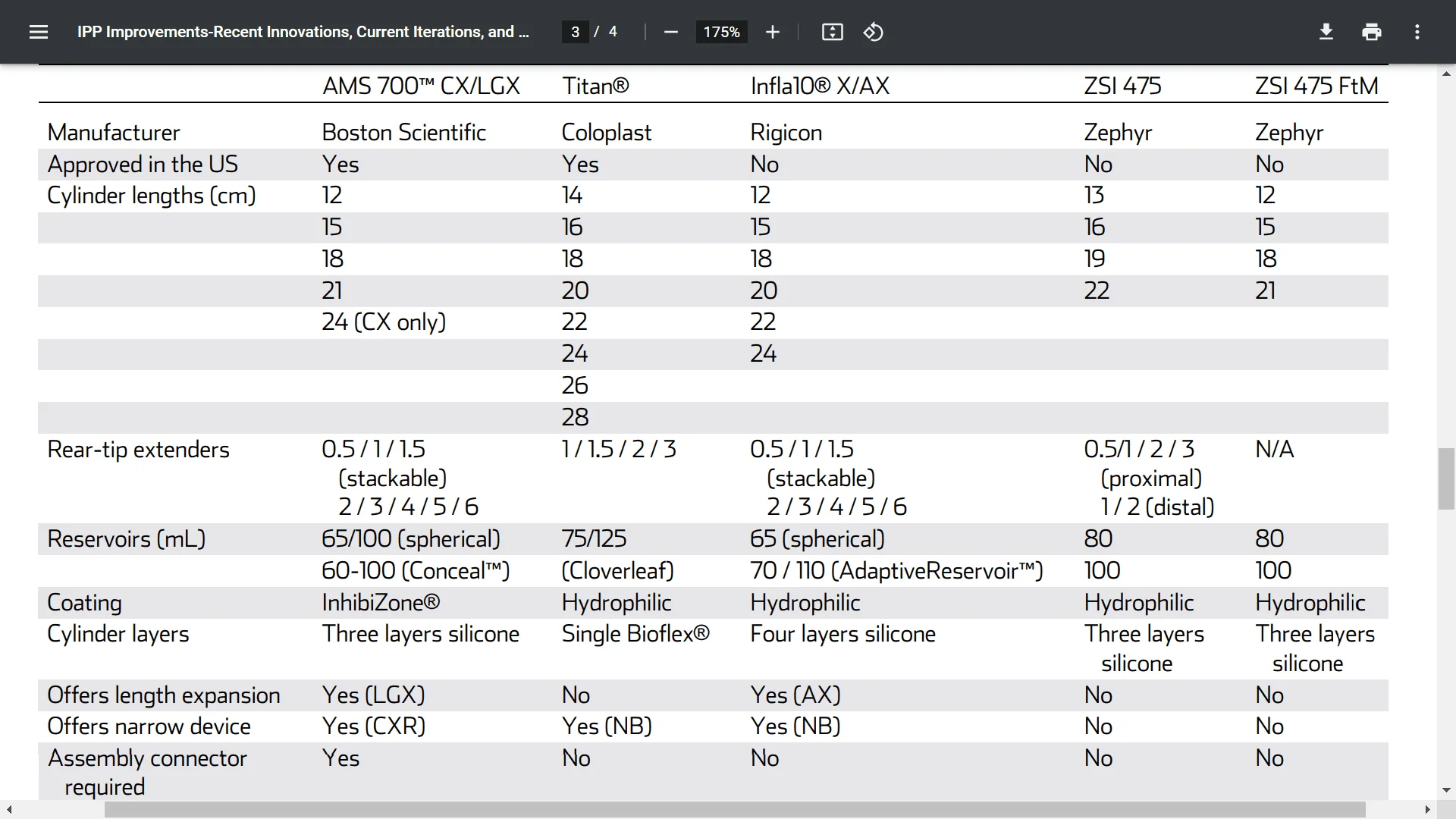Click the 'Coating' row label

click(x=84, y=603)
